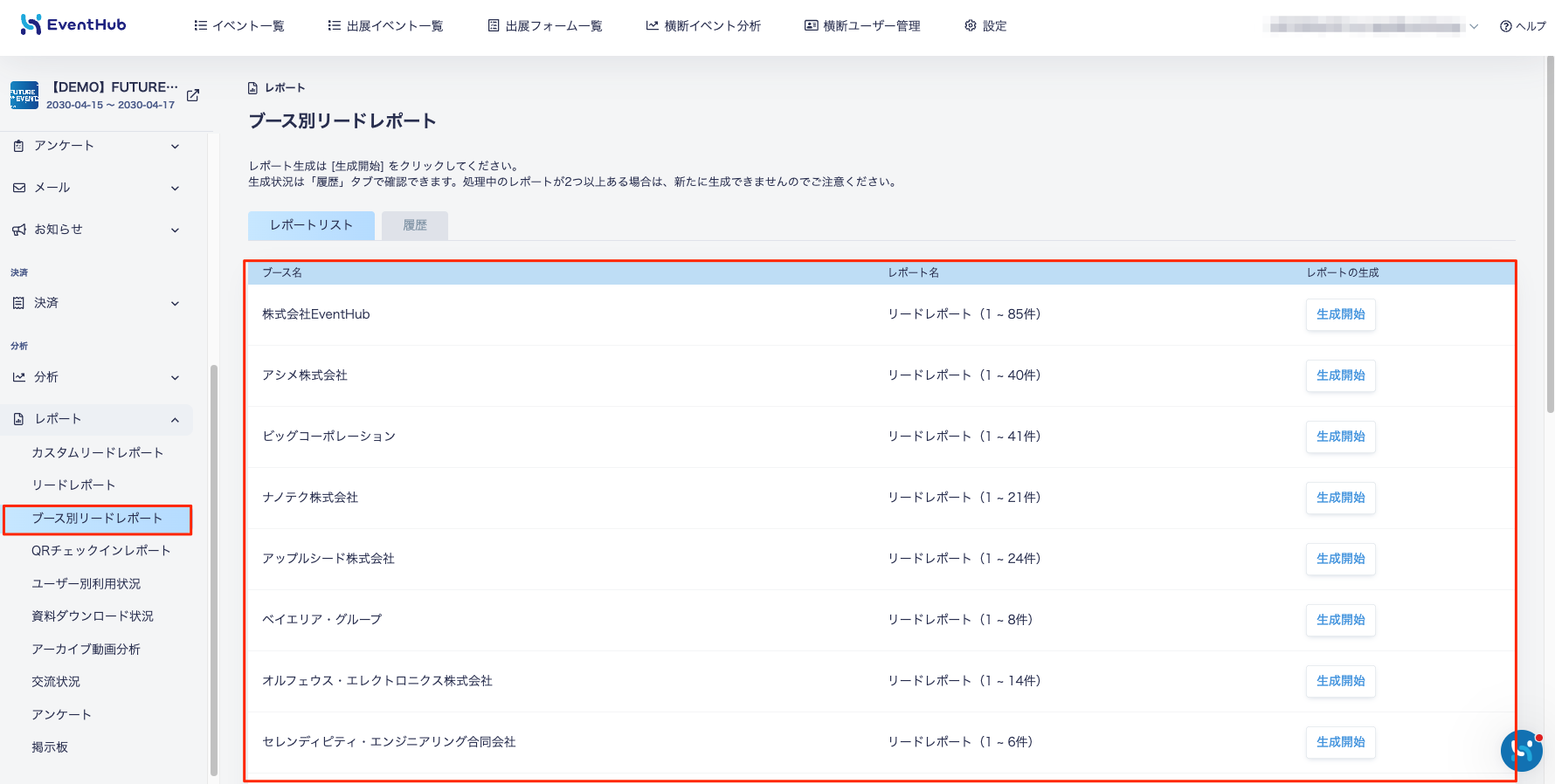The height and width of the screenshot is (784, 1555).
Task: Click 生成開始 for セレンディピティ・エンジニアリング合同会社
Action: tap(1341, 742)
